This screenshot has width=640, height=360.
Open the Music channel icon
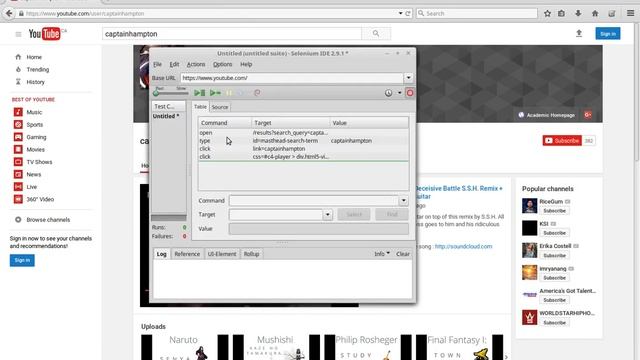pyautogui.click(x=18, y=112)
